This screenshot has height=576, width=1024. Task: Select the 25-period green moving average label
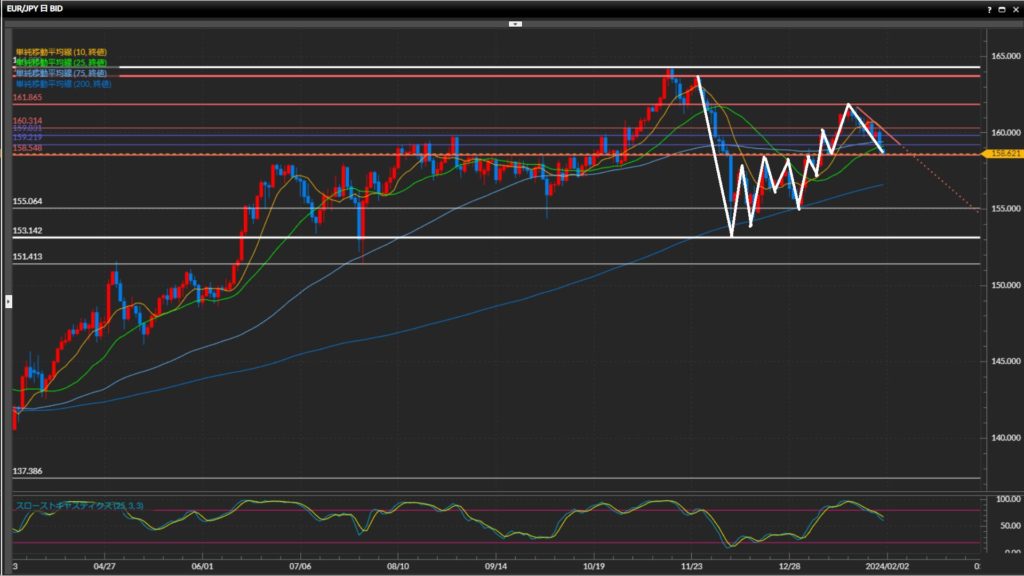tap(61, 62)
